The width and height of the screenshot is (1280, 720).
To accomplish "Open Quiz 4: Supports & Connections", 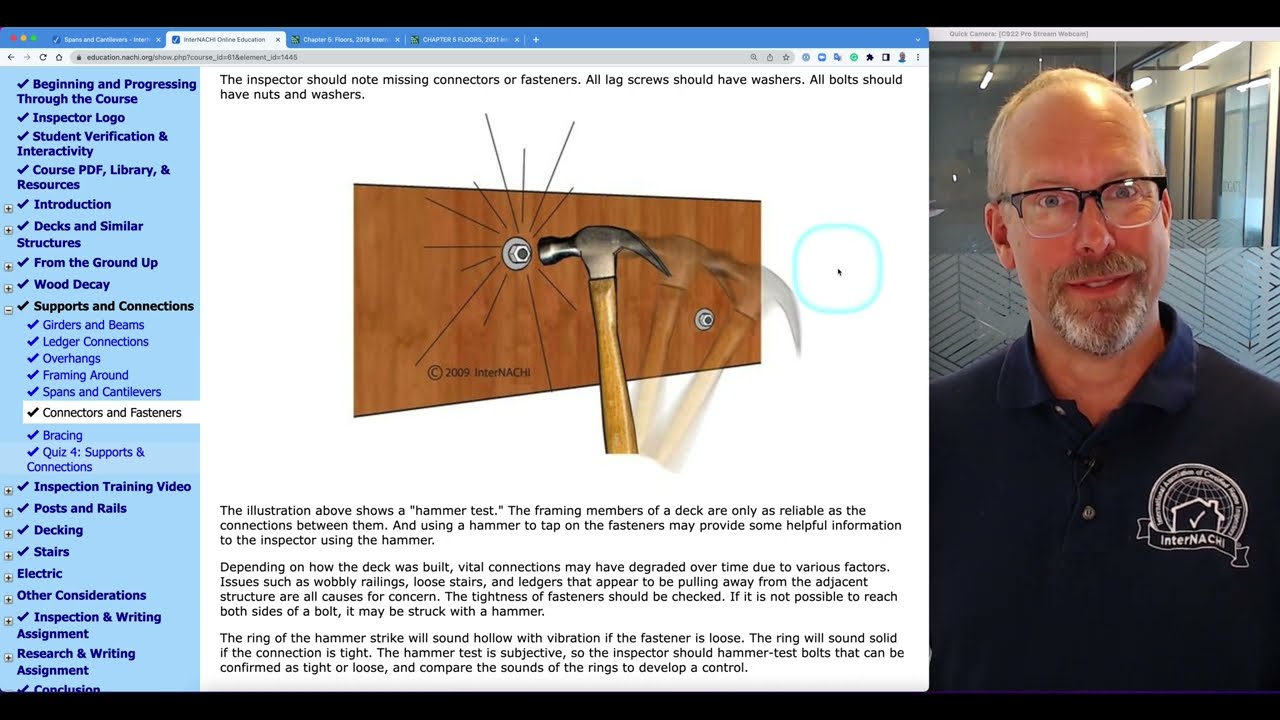I will click(x=86, y=459).
